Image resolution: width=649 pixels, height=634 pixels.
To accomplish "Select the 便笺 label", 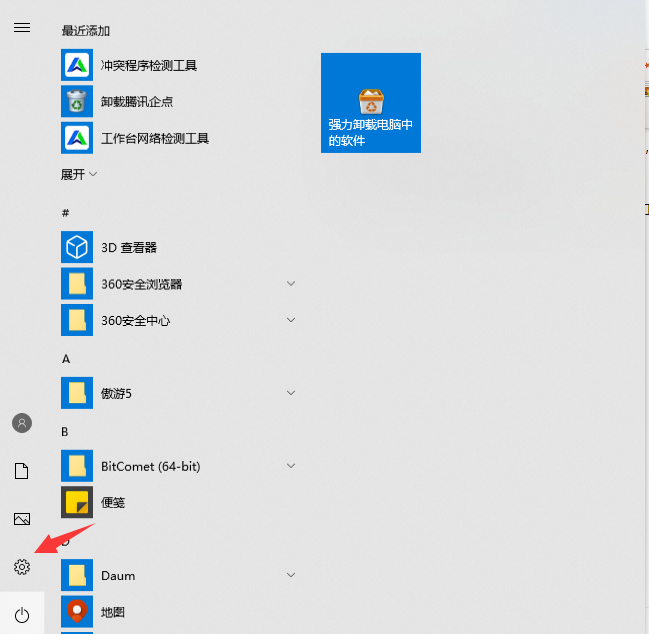I will 113,502.
